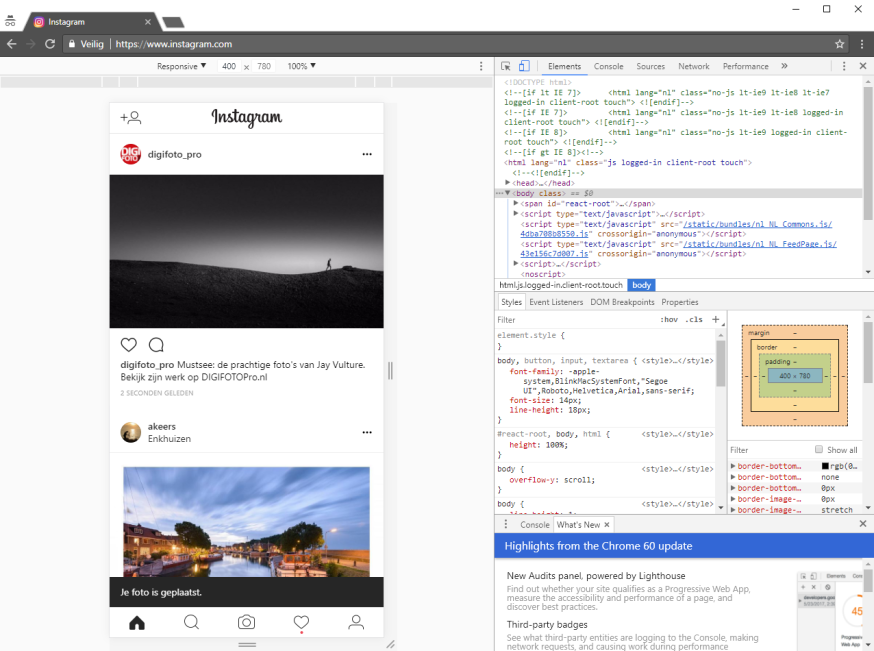The height and width of the screenshot is (651, 874).
Task: Open the Network tab
Action: [693, 66]
